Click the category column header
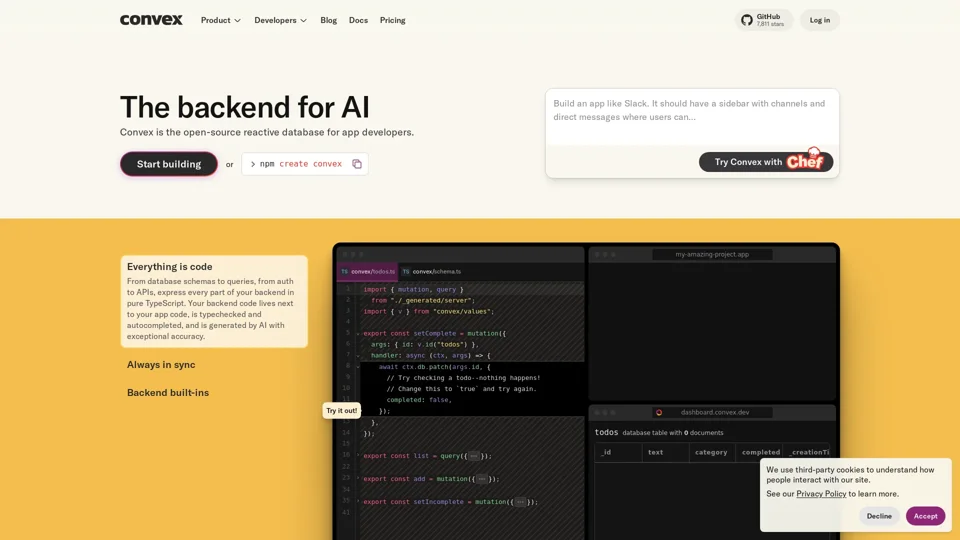 coord(711,452)
